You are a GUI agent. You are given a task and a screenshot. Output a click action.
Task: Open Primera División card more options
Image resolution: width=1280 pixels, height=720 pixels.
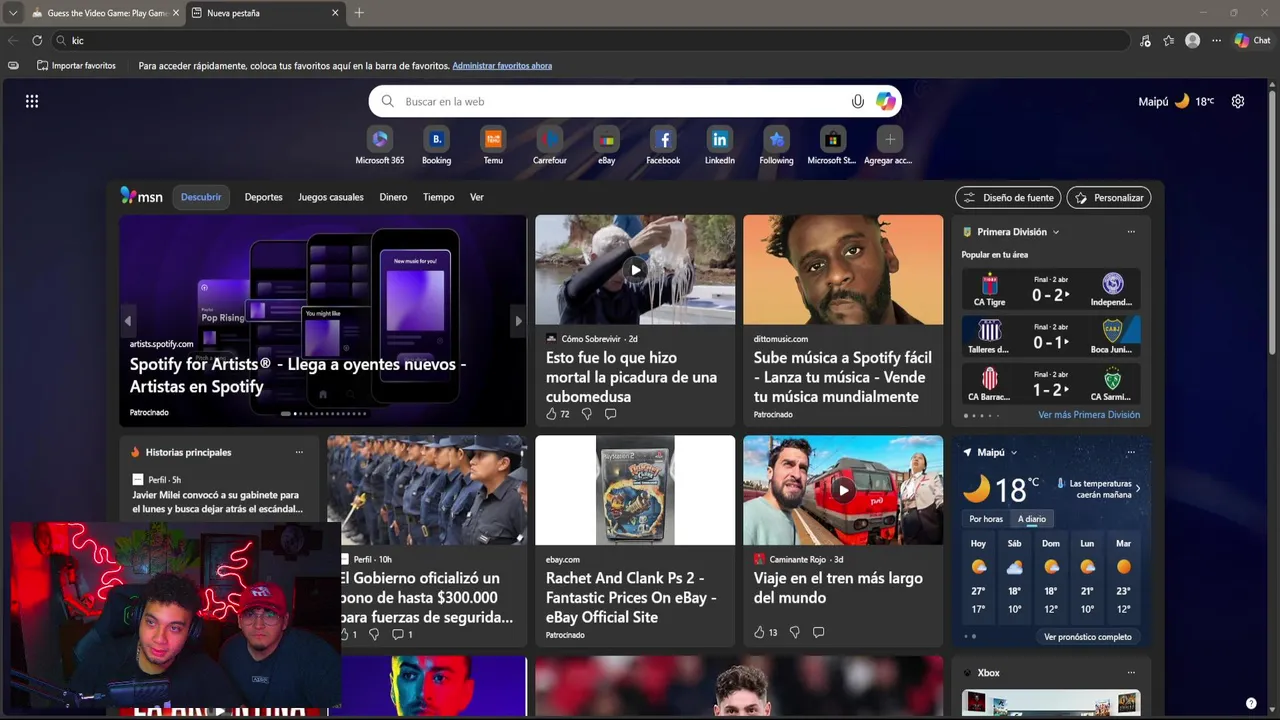1131,232
